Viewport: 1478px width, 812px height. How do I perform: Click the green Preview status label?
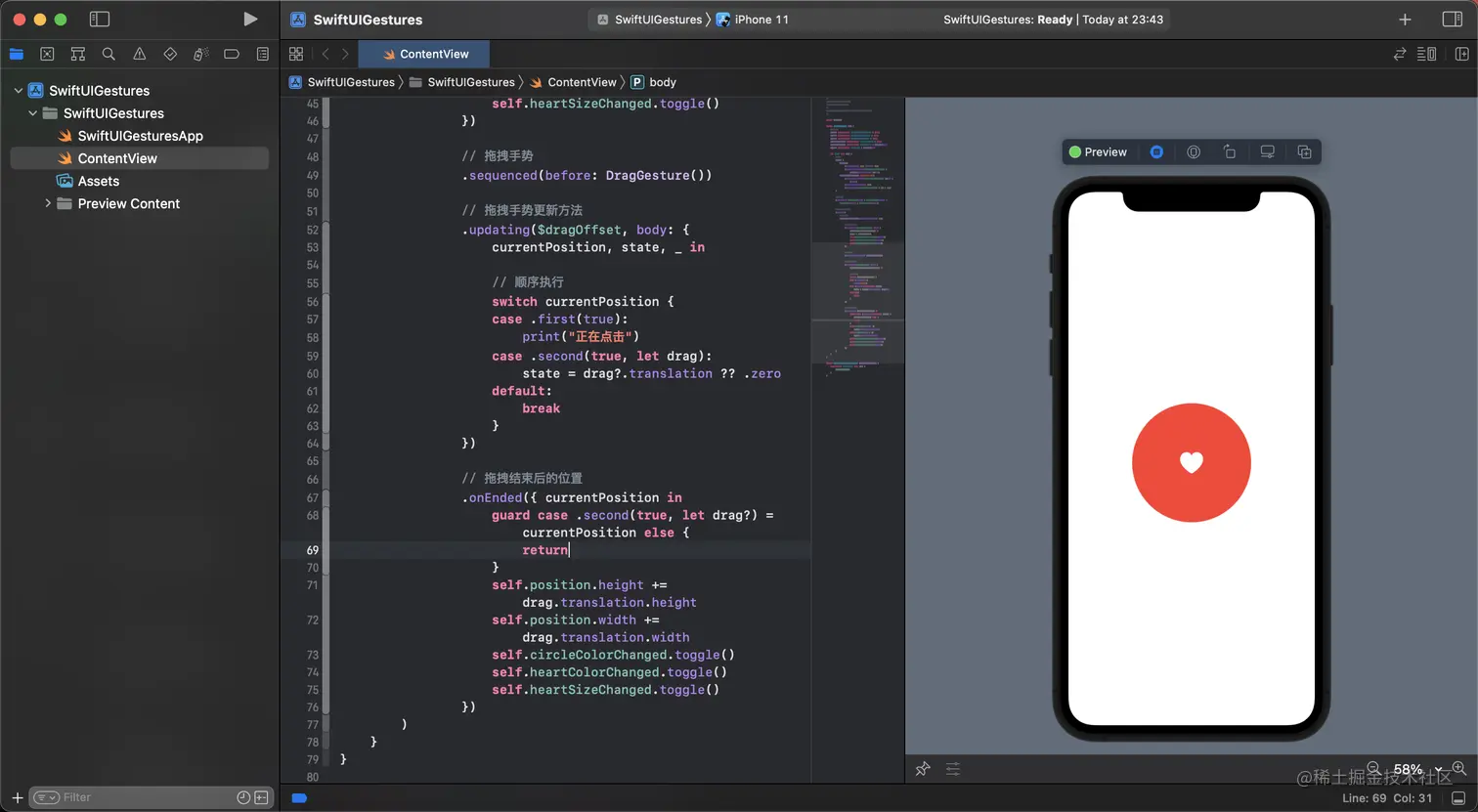[1098, 152]
